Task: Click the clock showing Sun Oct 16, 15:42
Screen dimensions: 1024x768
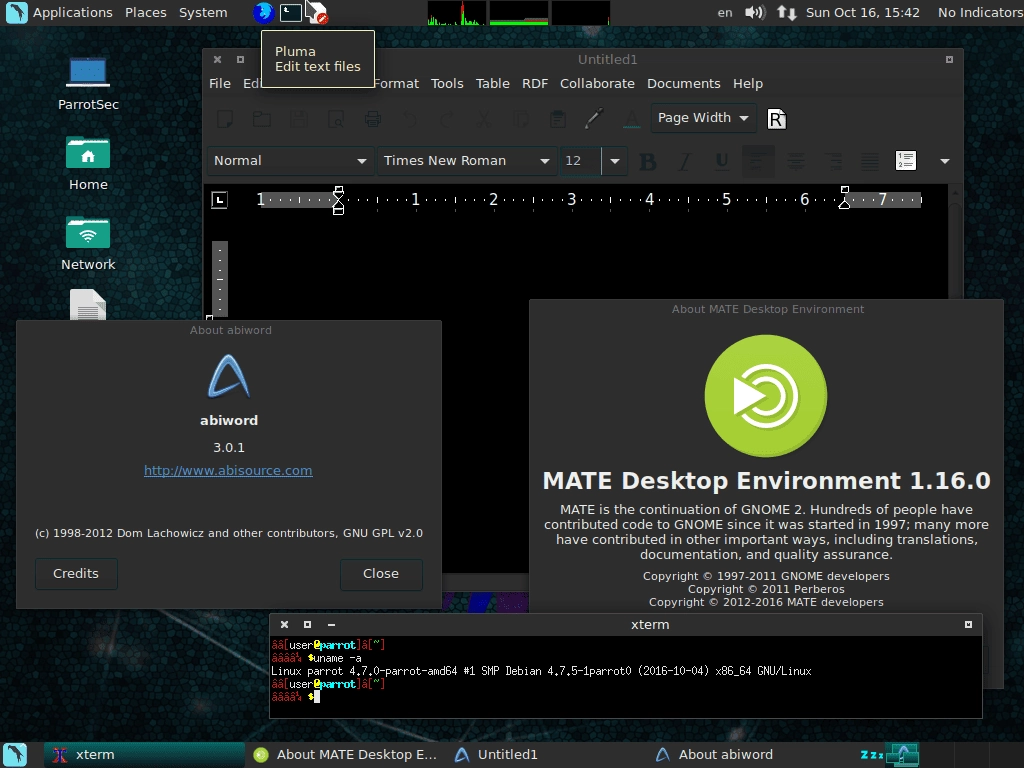Action: (x=862, y=12)
